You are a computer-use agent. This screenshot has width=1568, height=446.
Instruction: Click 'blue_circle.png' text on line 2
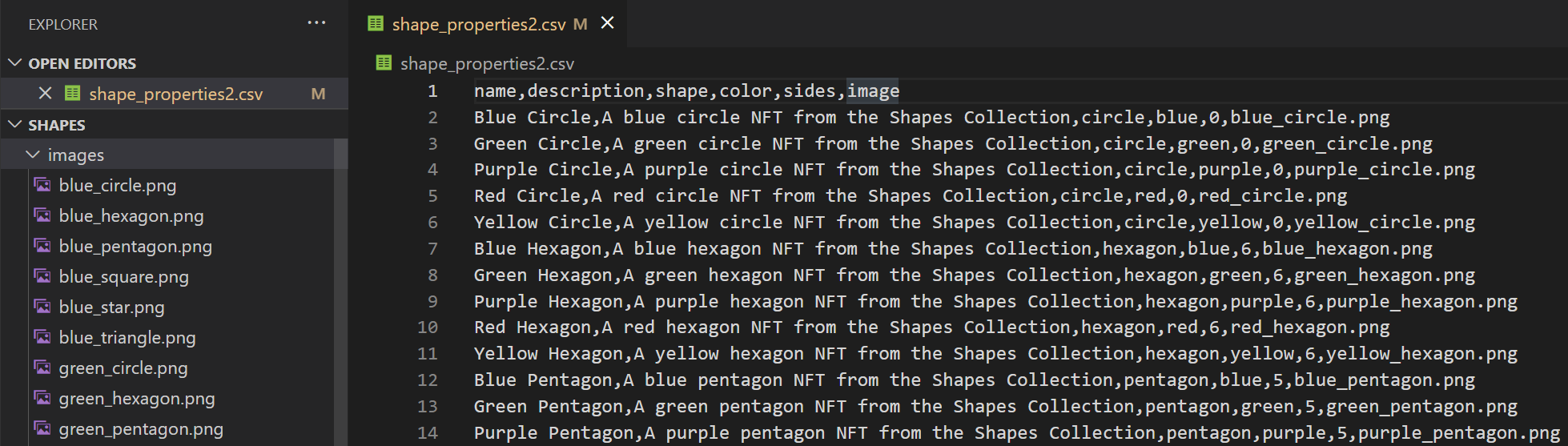(x=1310, y=118)
